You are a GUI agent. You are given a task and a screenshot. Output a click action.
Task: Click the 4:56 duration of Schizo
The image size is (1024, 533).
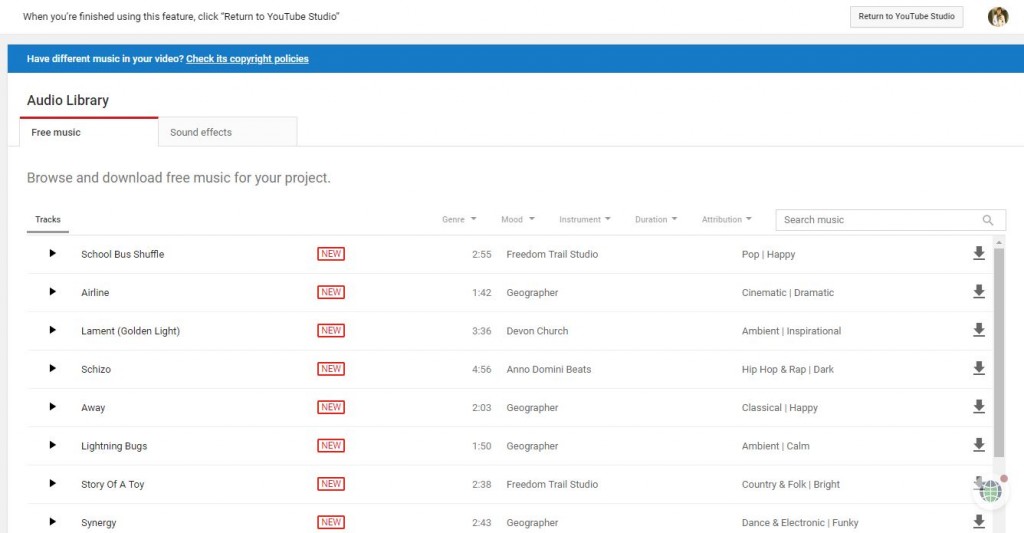pos(481,369)
